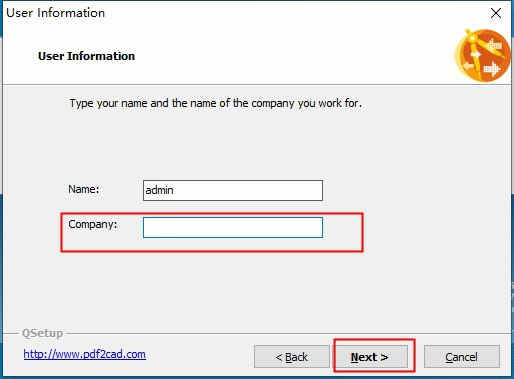Click the Company: label
This screenshot has width=514, height=379.
[x=93, y=224]
